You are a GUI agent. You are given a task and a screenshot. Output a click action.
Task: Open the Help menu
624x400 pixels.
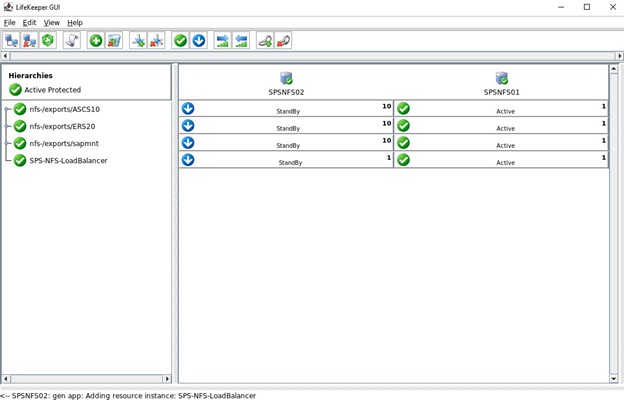click(75, 23)
